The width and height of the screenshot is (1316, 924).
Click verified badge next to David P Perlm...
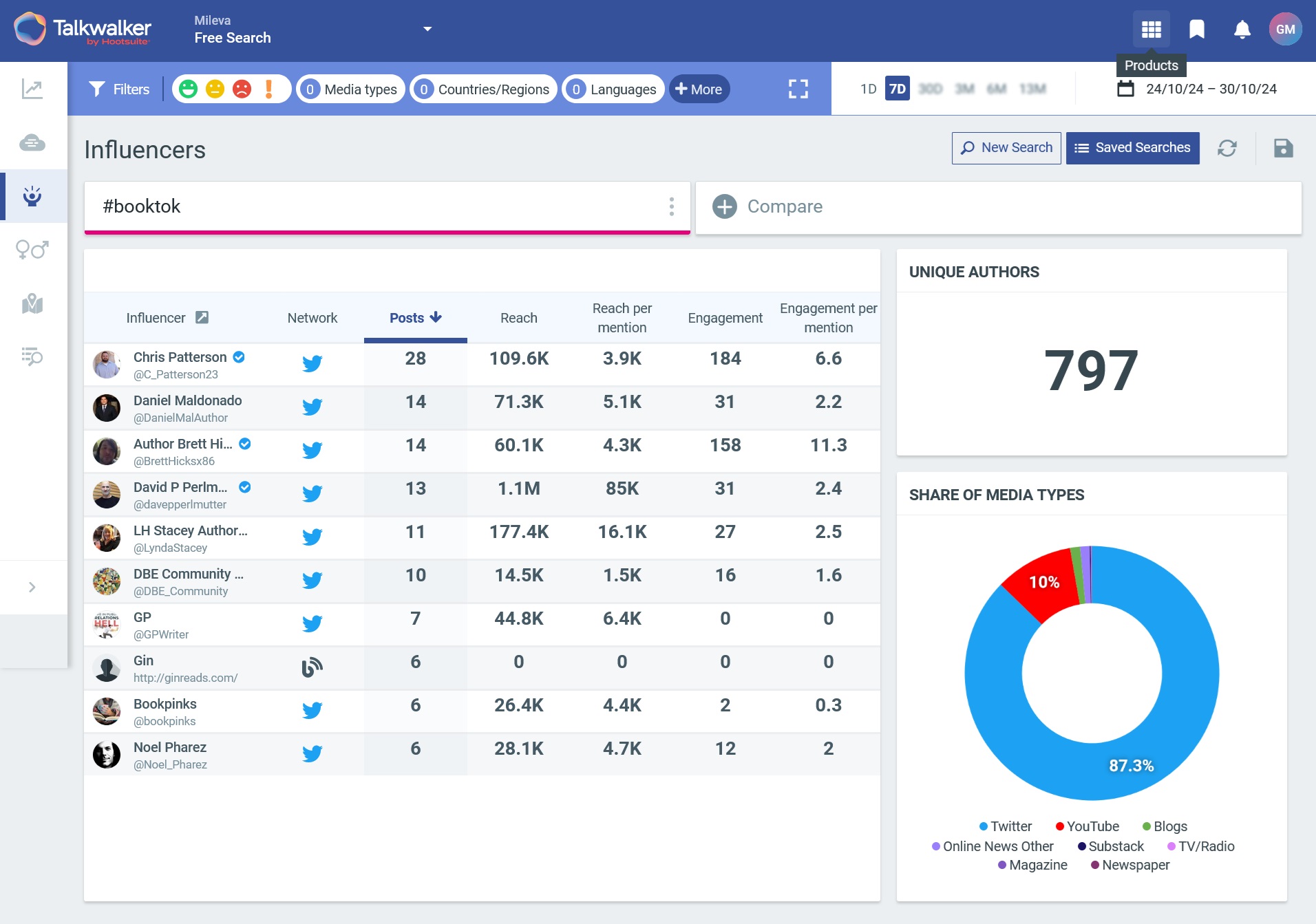click(x=244, y=487)
